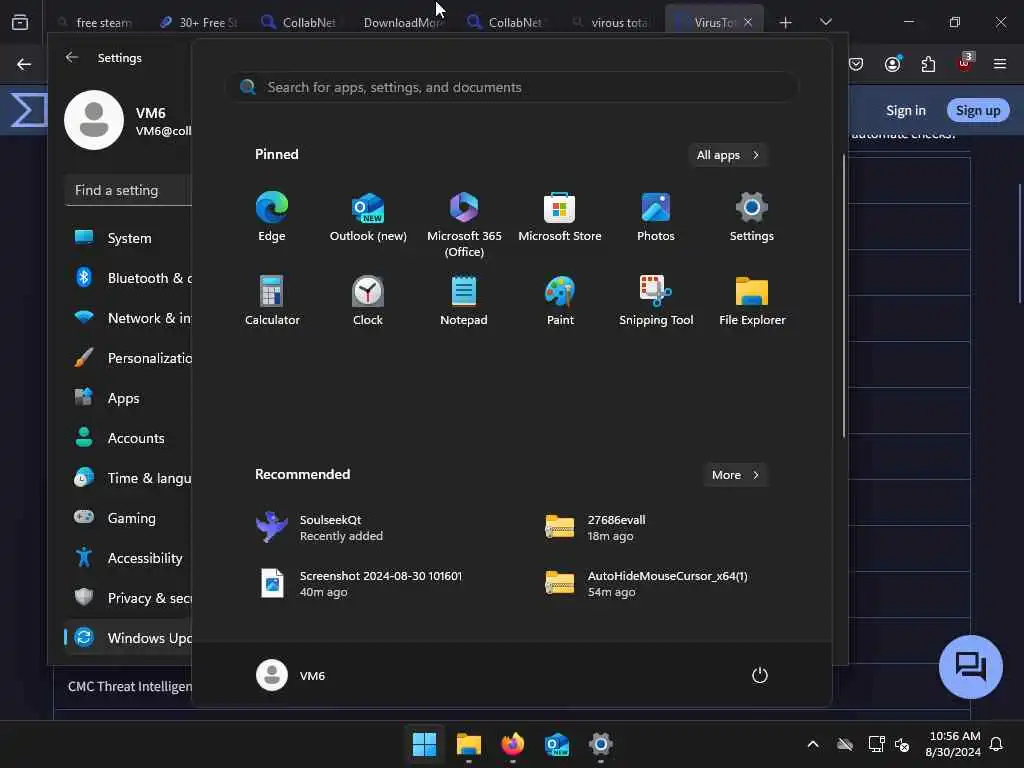Open VM6 user account menu in Start

291,675
